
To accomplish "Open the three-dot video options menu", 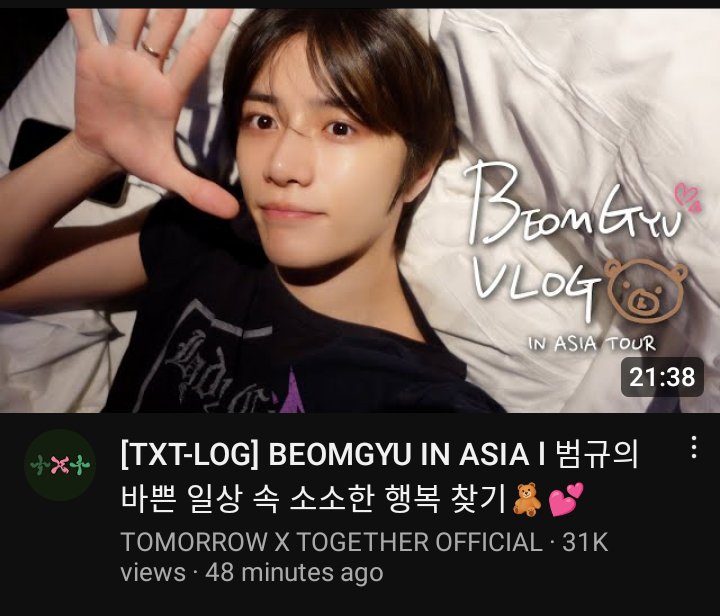I will [694, 447].
